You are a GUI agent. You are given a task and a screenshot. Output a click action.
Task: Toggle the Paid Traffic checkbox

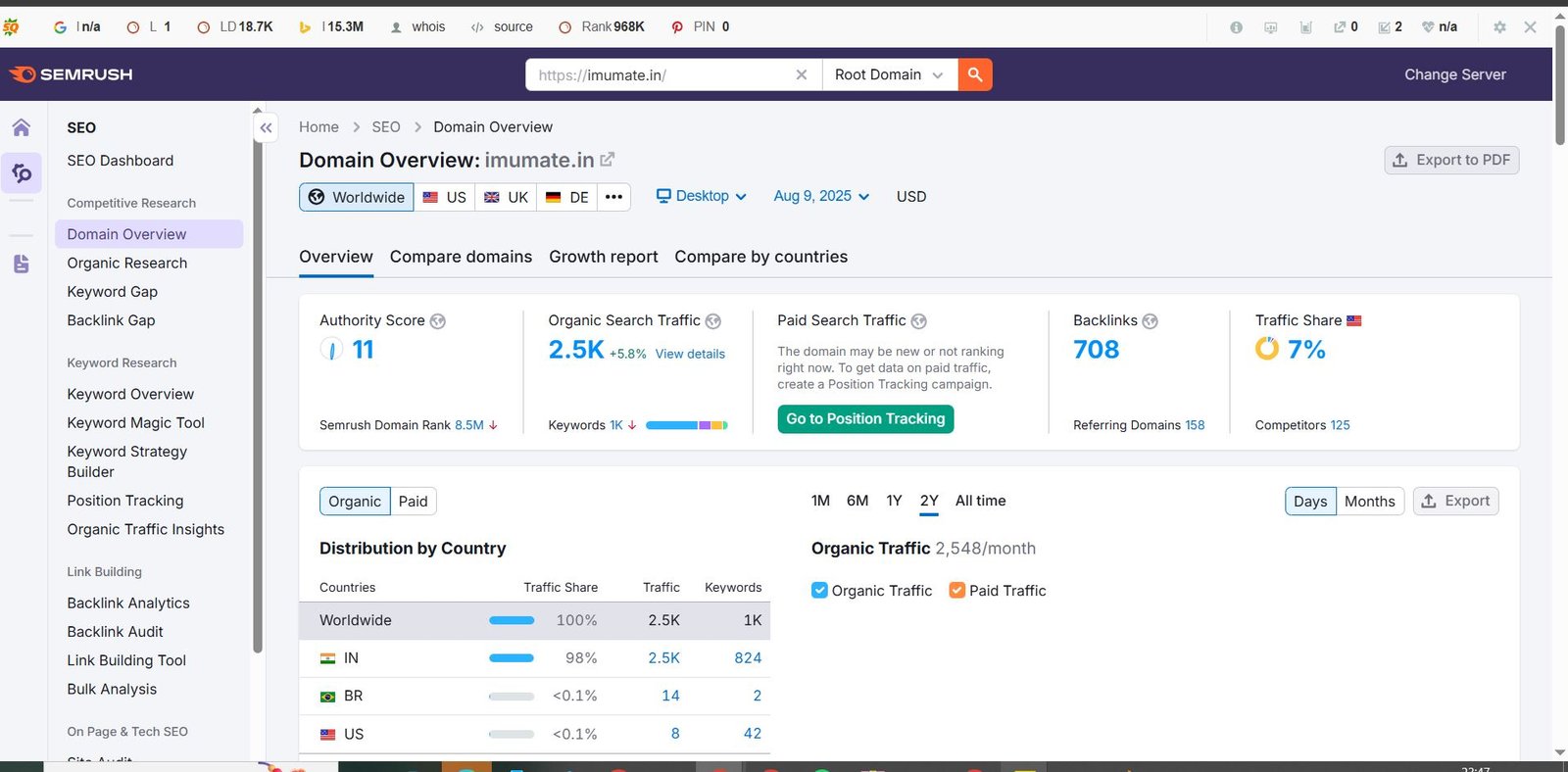[x=957, y=590]
